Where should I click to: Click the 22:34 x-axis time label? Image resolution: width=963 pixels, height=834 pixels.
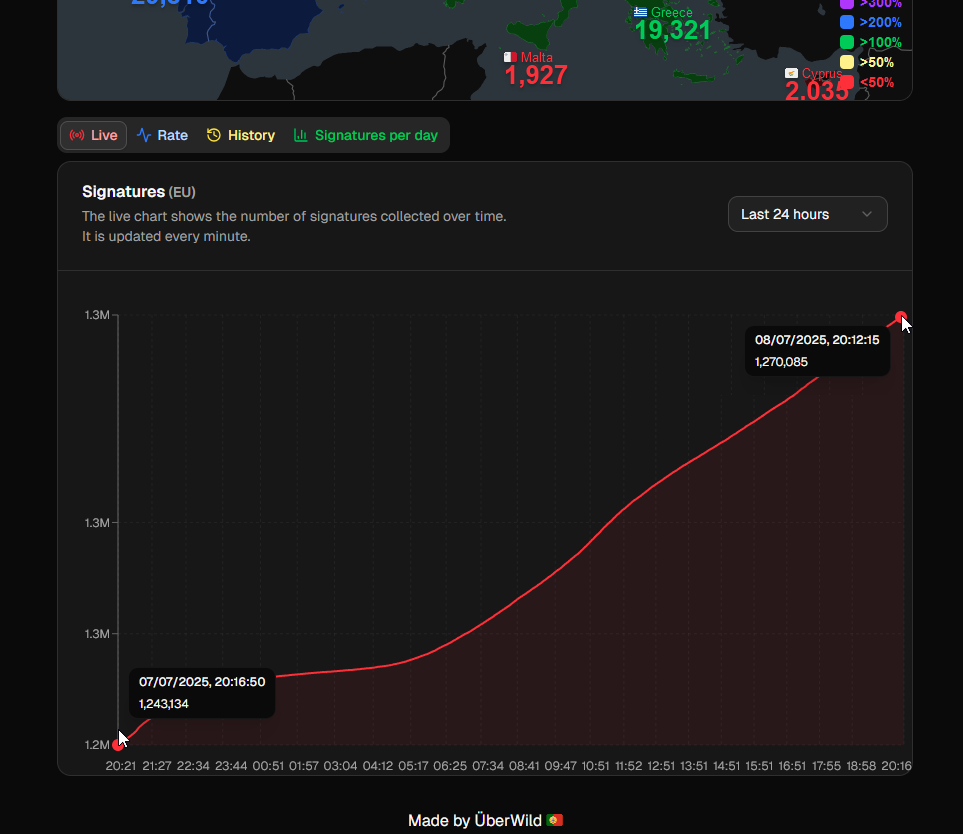pos(193,766)
